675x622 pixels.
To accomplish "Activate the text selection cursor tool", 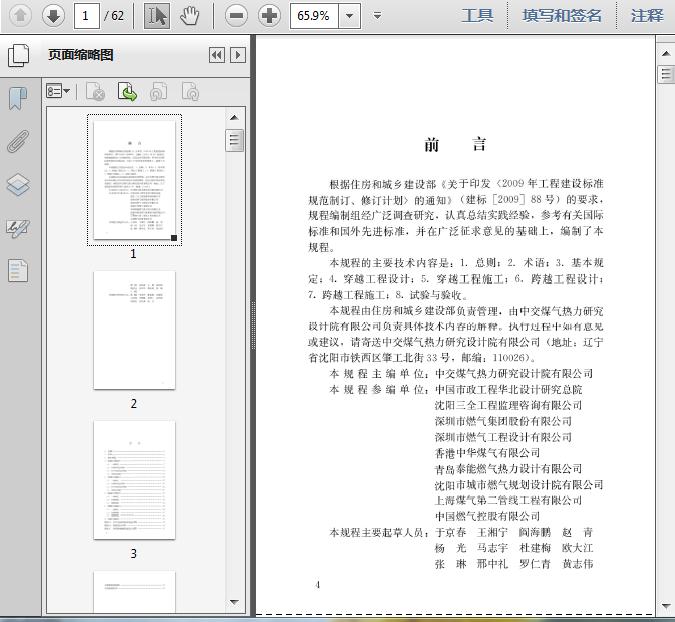I will (157, 15).
